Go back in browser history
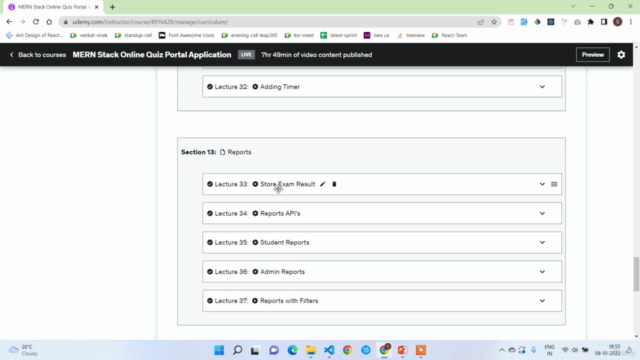The image size is (640, 360). tap(9, 22)
